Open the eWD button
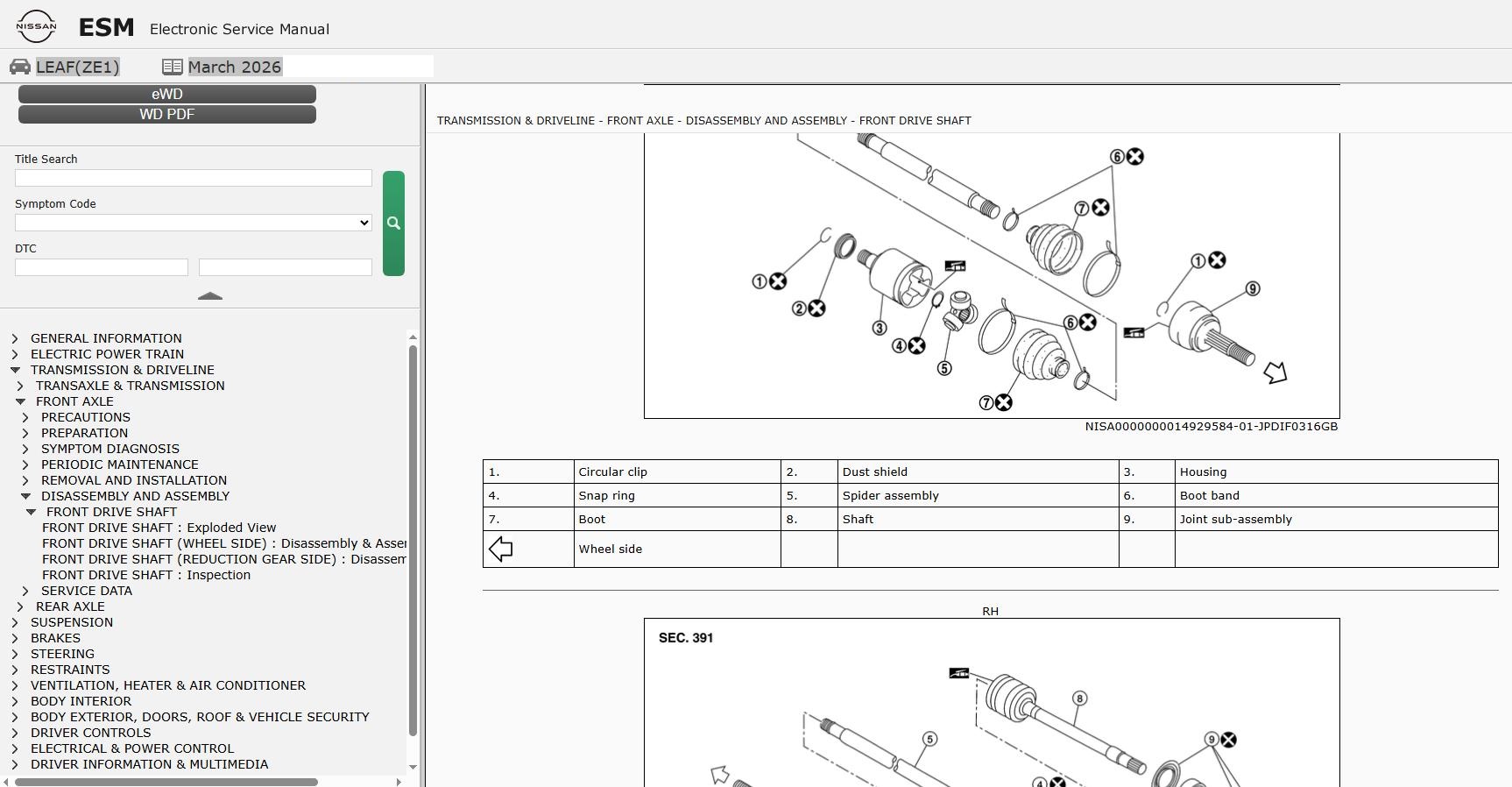The height and width of the screenshot is (787, 1512). coord(167,94)
